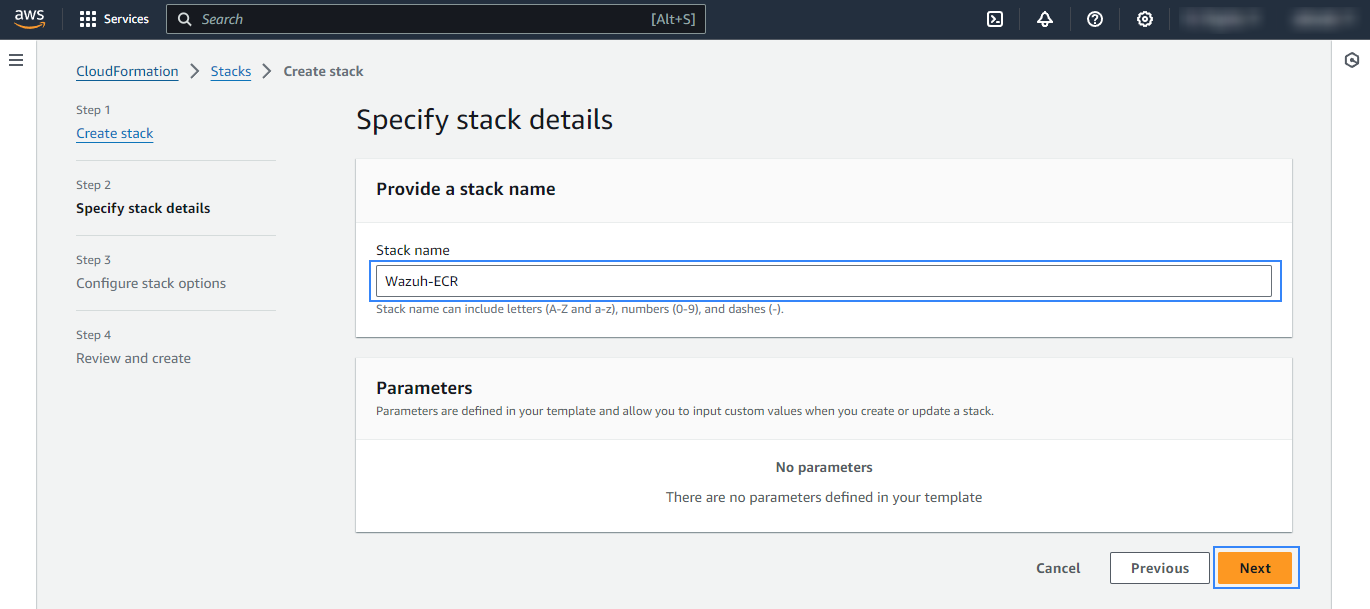Expand the hamburger navigation menu
This screenshot has height=609, width=1370.
[16, 61]
